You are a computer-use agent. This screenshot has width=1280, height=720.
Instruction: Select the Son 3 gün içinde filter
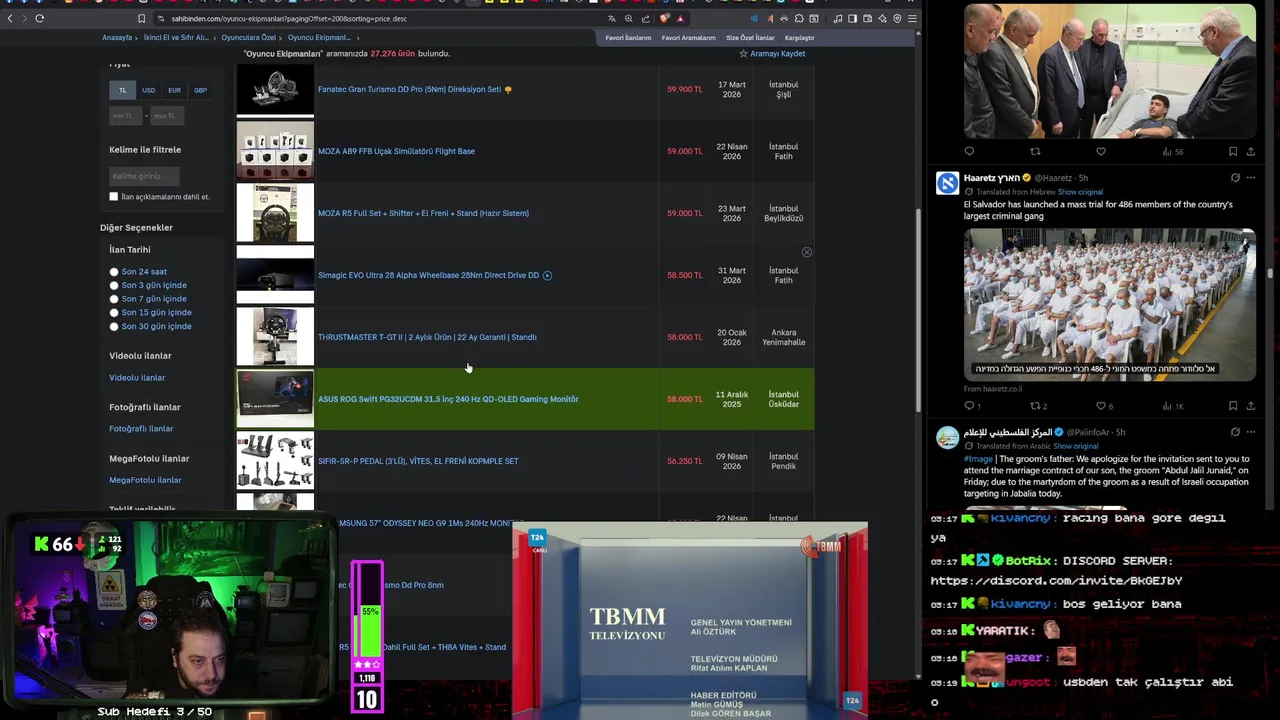click(114, 285)
